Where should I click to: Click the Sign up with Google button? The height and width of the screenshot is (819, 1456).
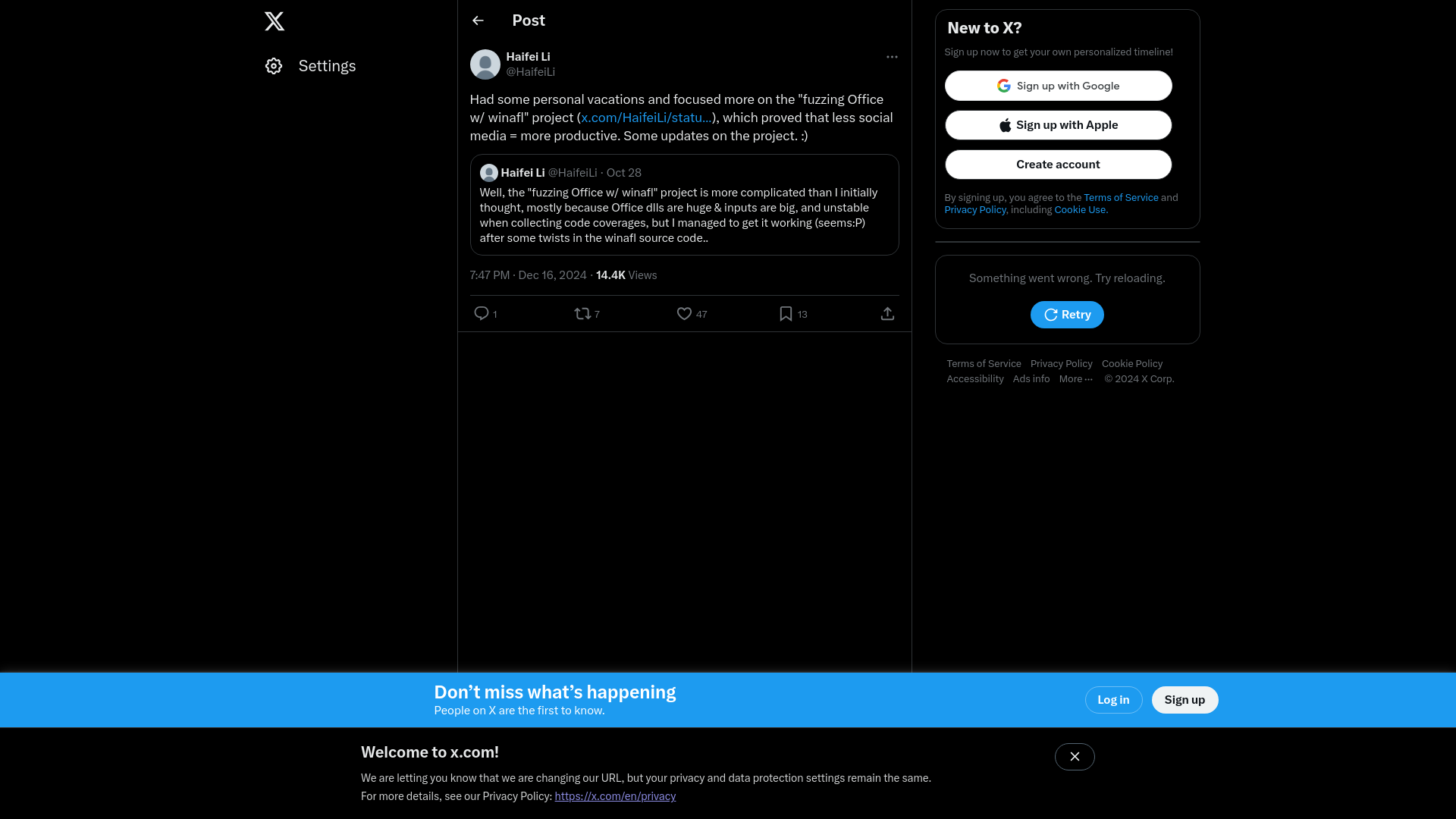tap(1058, 85)
